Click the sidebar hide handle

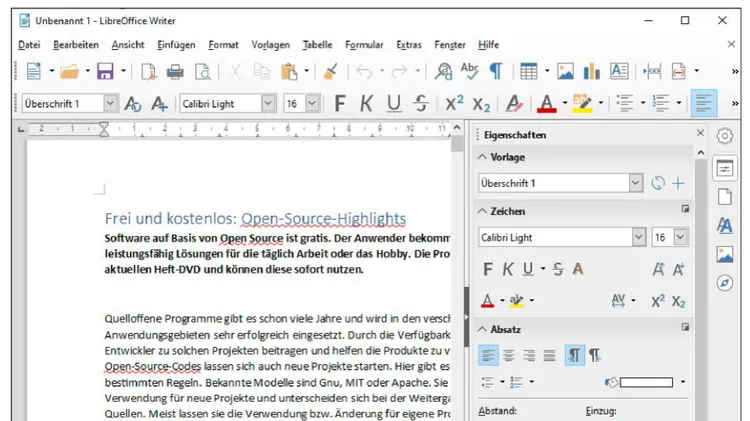click(x=466, y=317)
